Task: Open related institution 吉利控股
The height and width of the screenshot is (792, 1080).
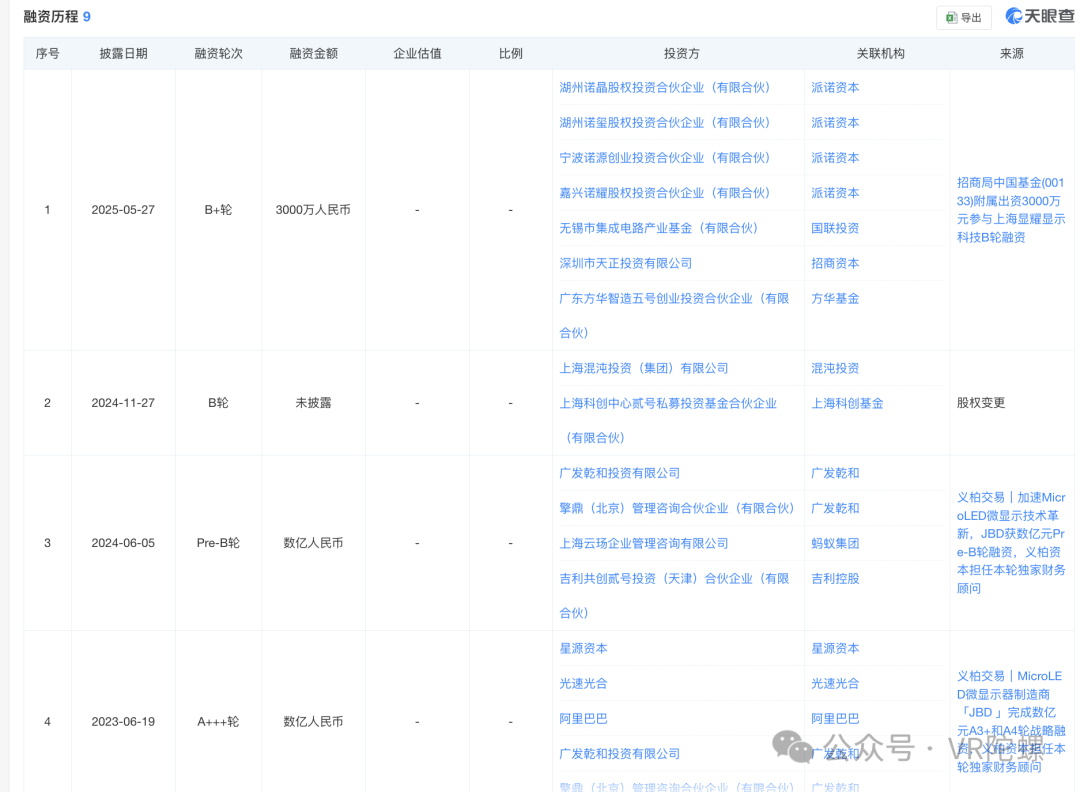Action: point(835,579)
